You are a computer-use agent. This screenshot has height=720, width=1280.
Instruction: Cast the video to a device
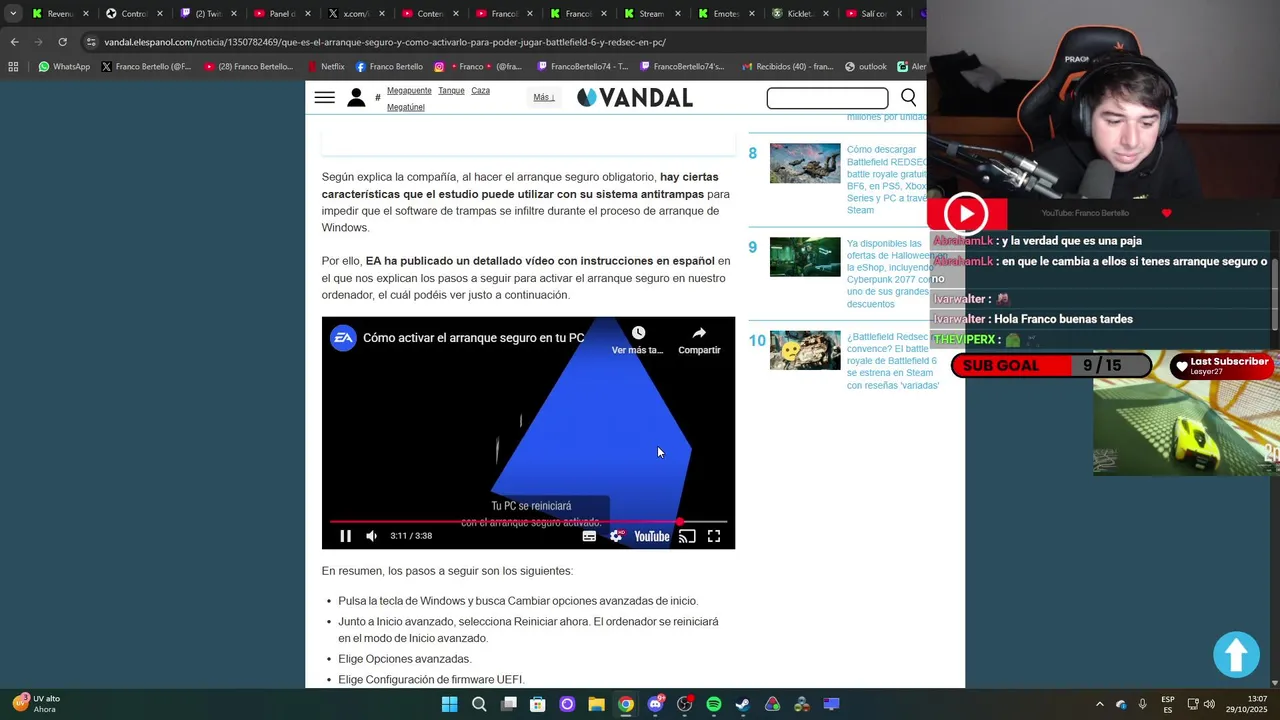point(687,536)
